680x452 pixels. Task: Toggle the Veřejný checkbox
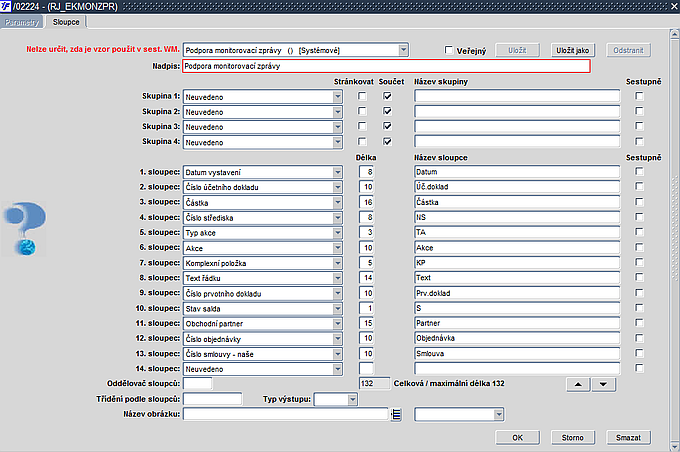click(449, 50)
